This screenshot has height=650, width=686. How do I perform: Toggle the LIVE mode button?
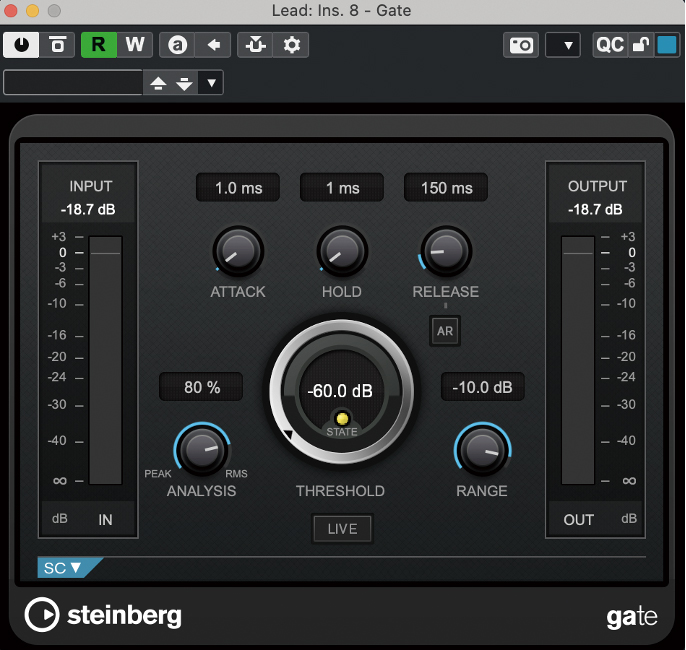tap(342, 528)
